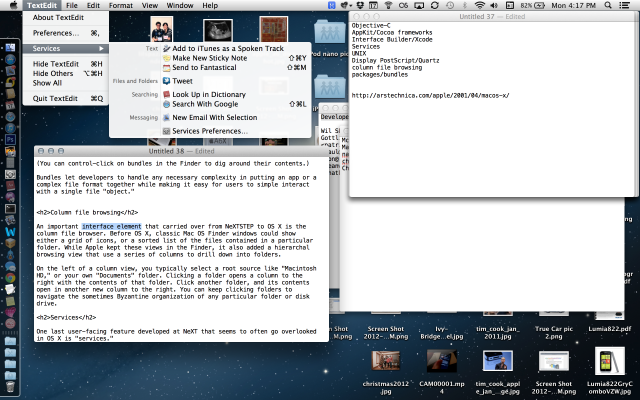Launch Safari from the Dock
Screen dimensions: 640x400
pos(10,117)
